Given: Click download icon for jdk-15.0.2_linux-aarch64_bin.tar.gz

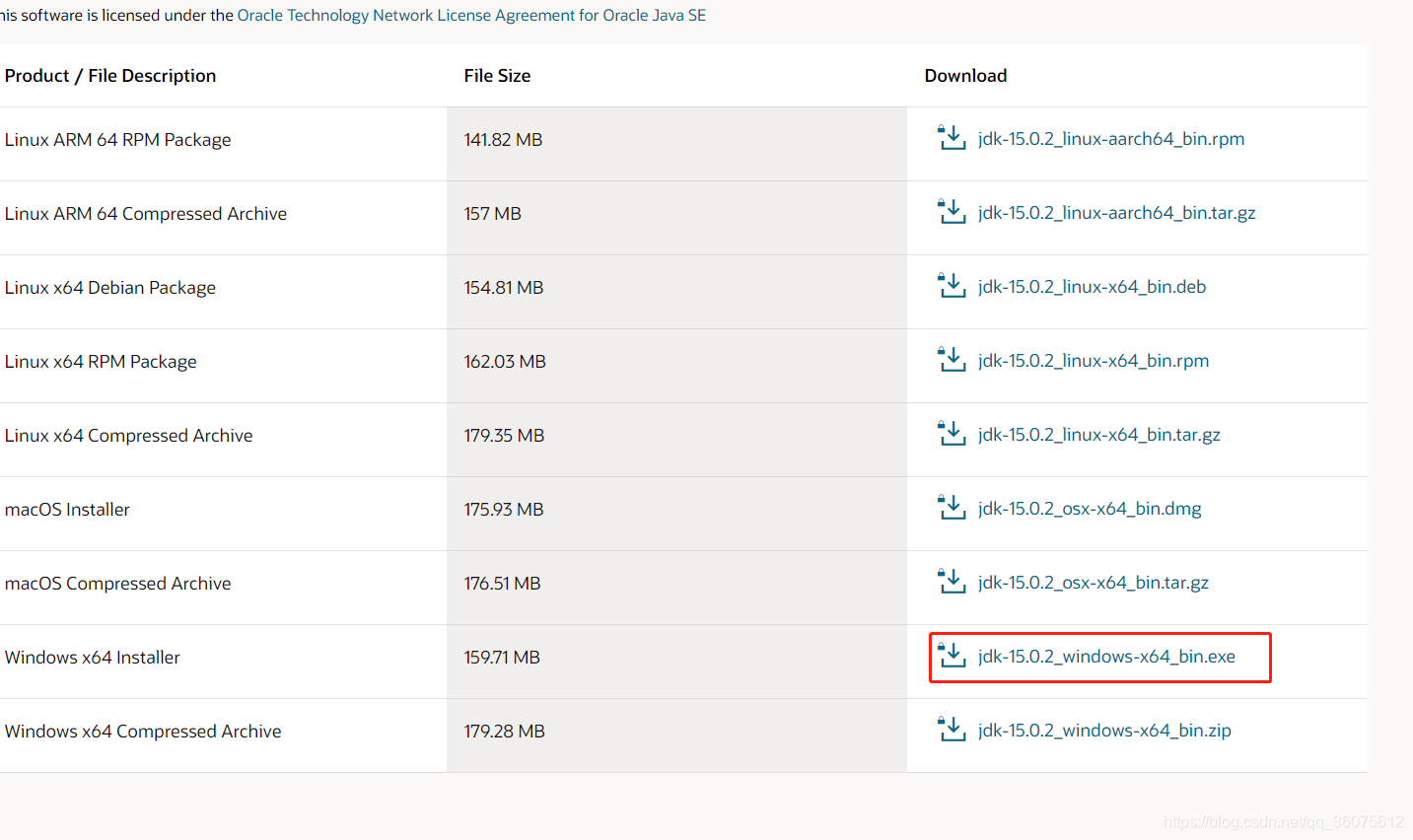Looking at the screenshot, I should point(952,212).
